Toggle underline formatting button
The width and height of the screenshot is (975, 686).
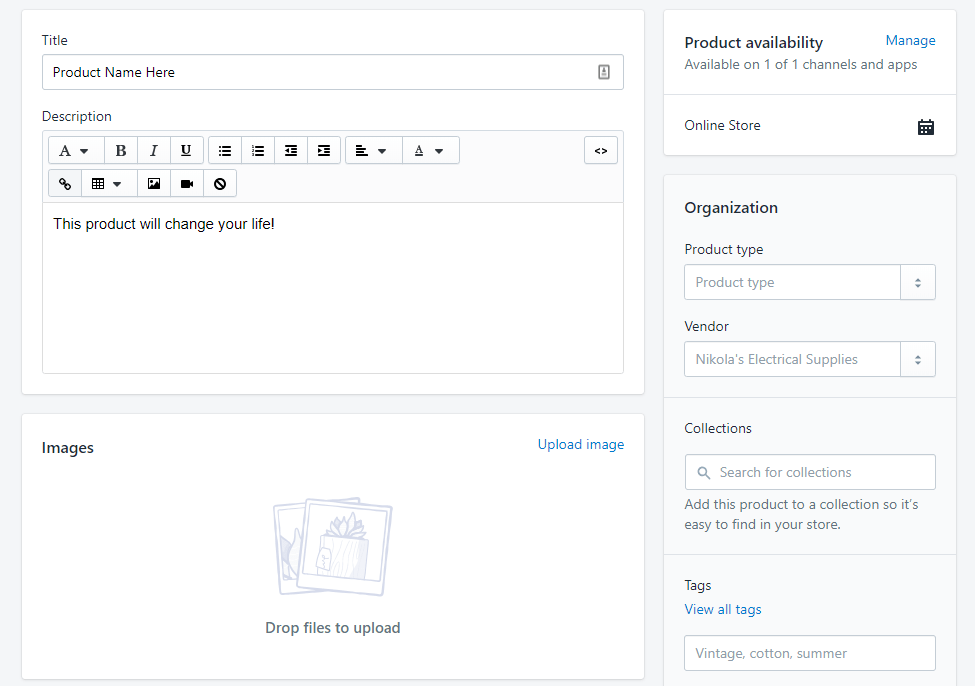[x=186, y=151]
